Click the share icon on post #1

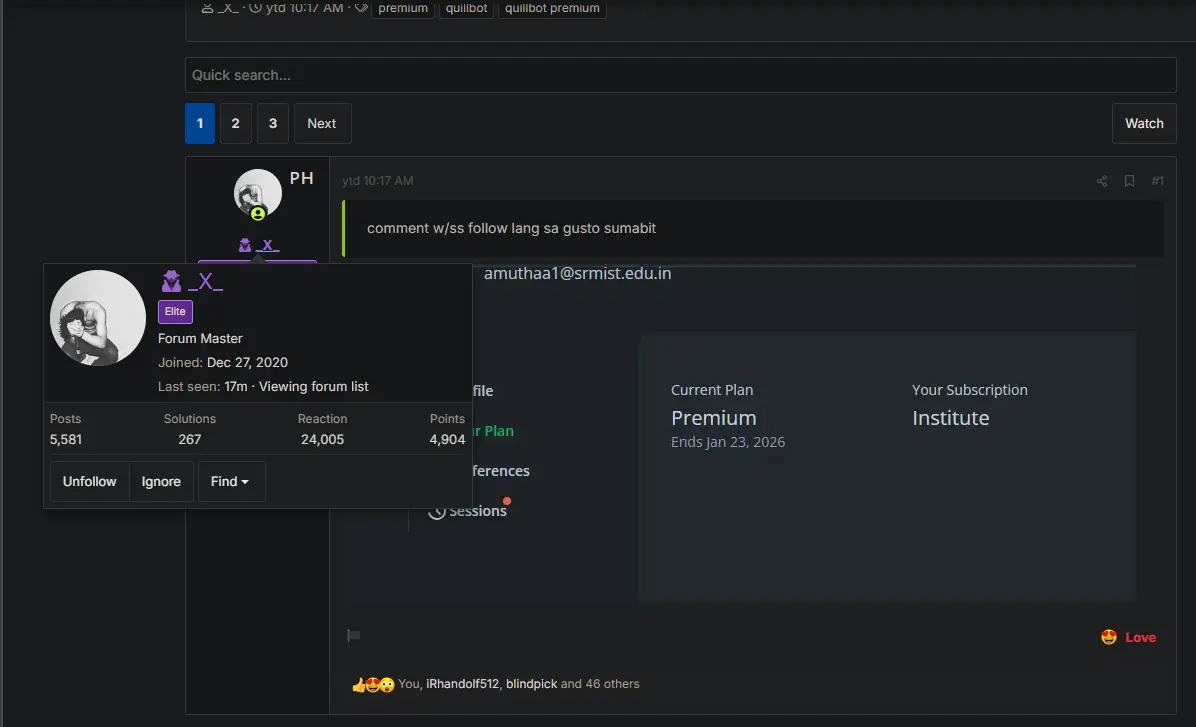pos(1101,181)
